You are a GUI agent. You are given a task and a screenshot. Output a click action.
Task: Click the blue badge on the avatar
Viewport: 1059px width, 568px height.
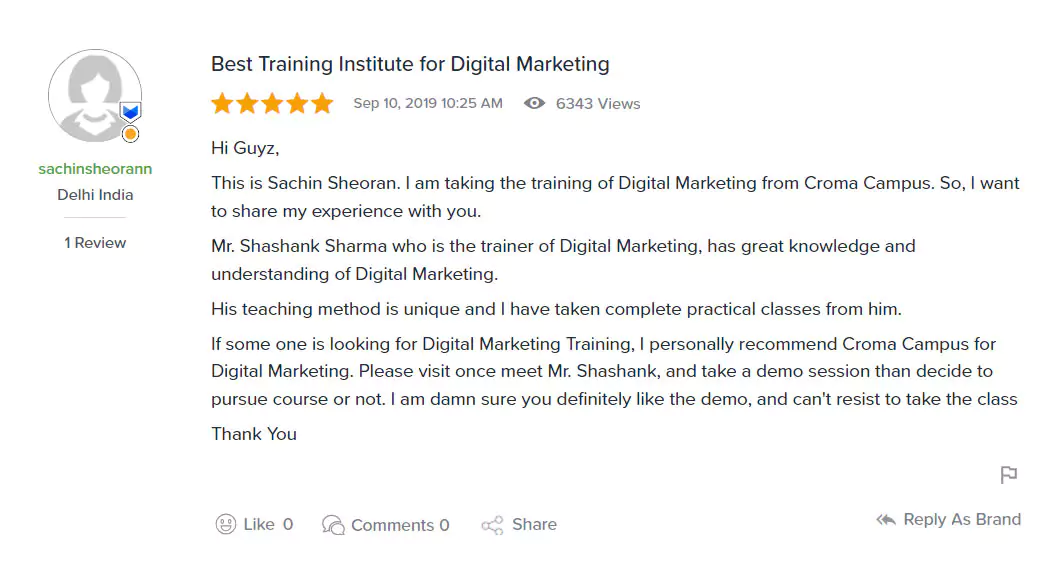tap(130, 111)
